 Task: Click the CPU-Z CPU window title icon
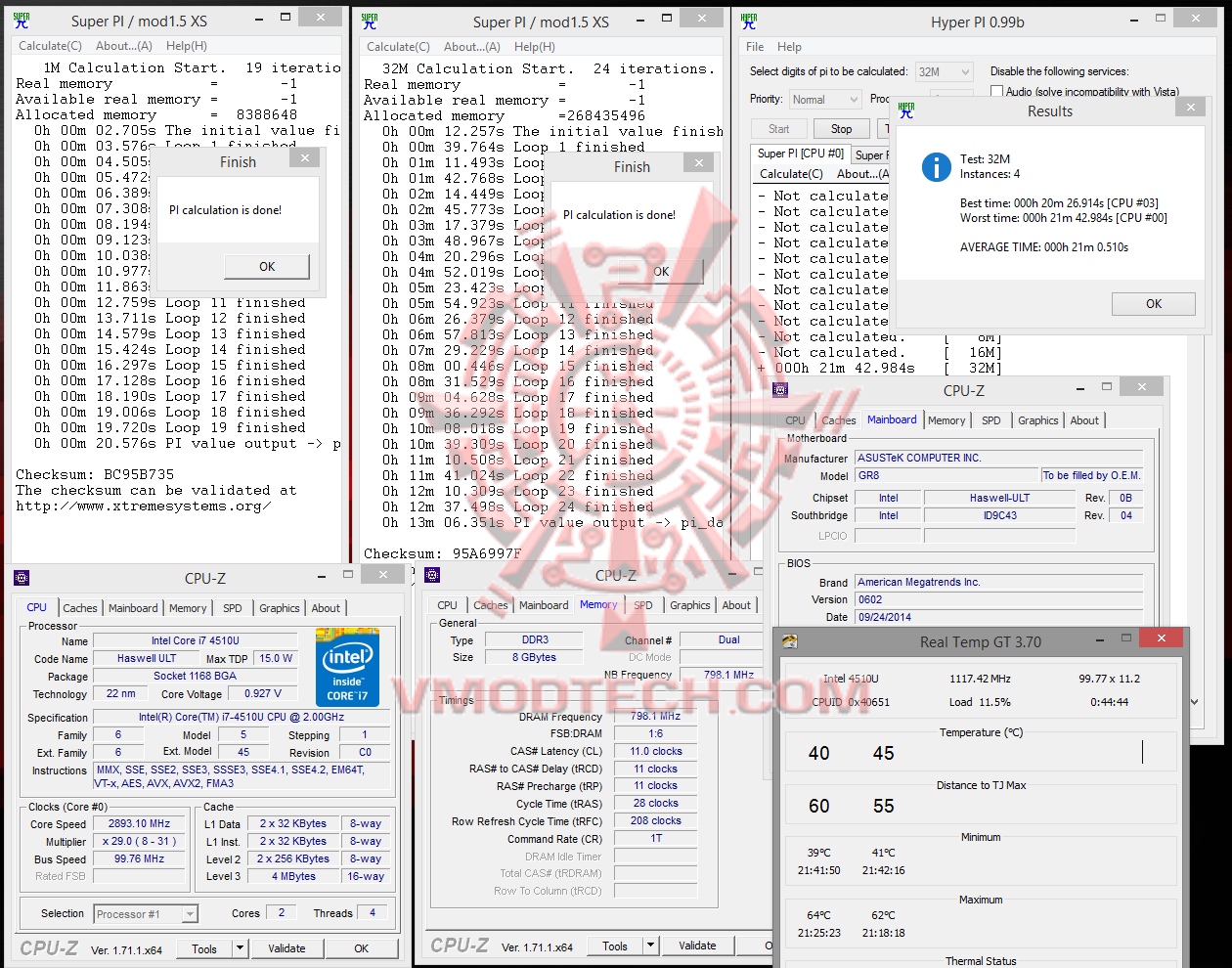pyautogui.click(x=22, y=578)
